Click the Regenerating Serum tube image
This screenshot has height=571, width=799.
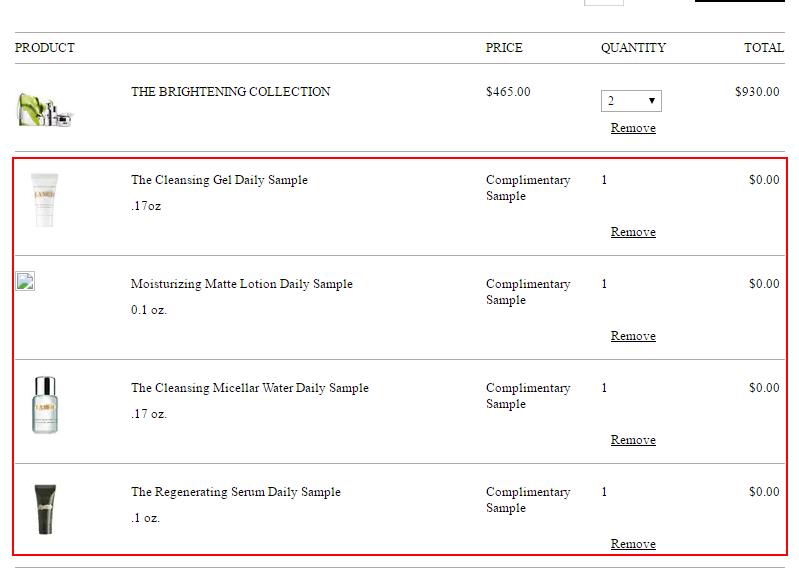pos(45,509)
